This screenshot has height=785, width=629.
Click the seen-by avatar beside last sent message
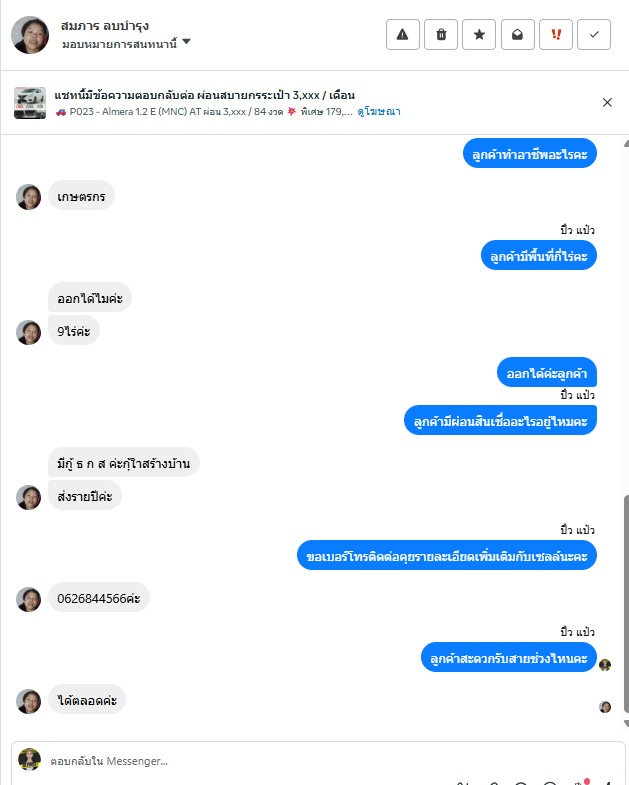(x=605, y=664)
